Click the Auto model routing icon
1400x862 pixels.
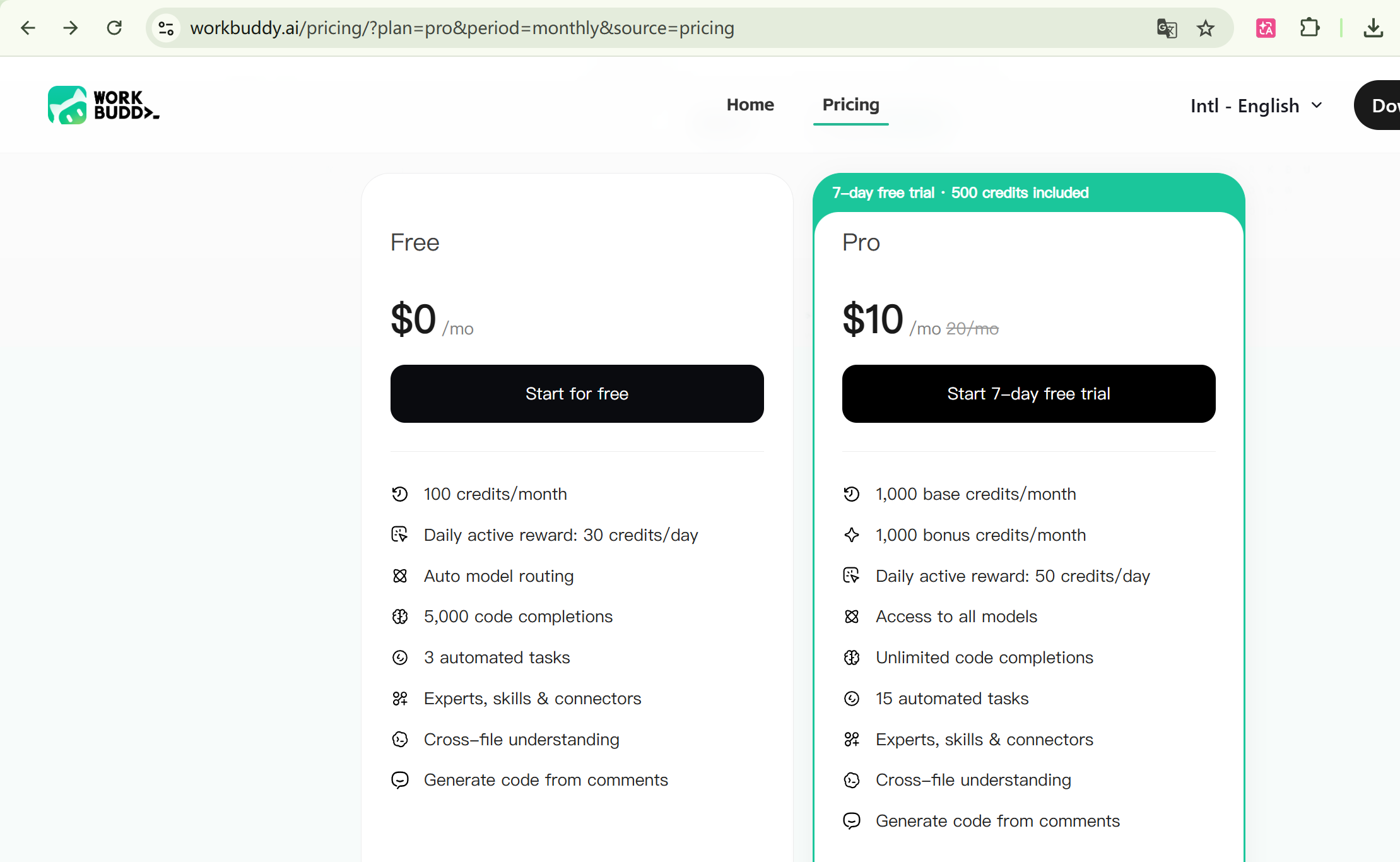click(x=400, y=576)
